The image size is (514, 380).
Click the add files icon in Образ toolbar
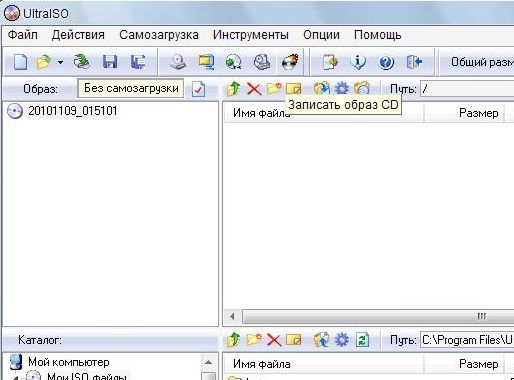point(321,89)
